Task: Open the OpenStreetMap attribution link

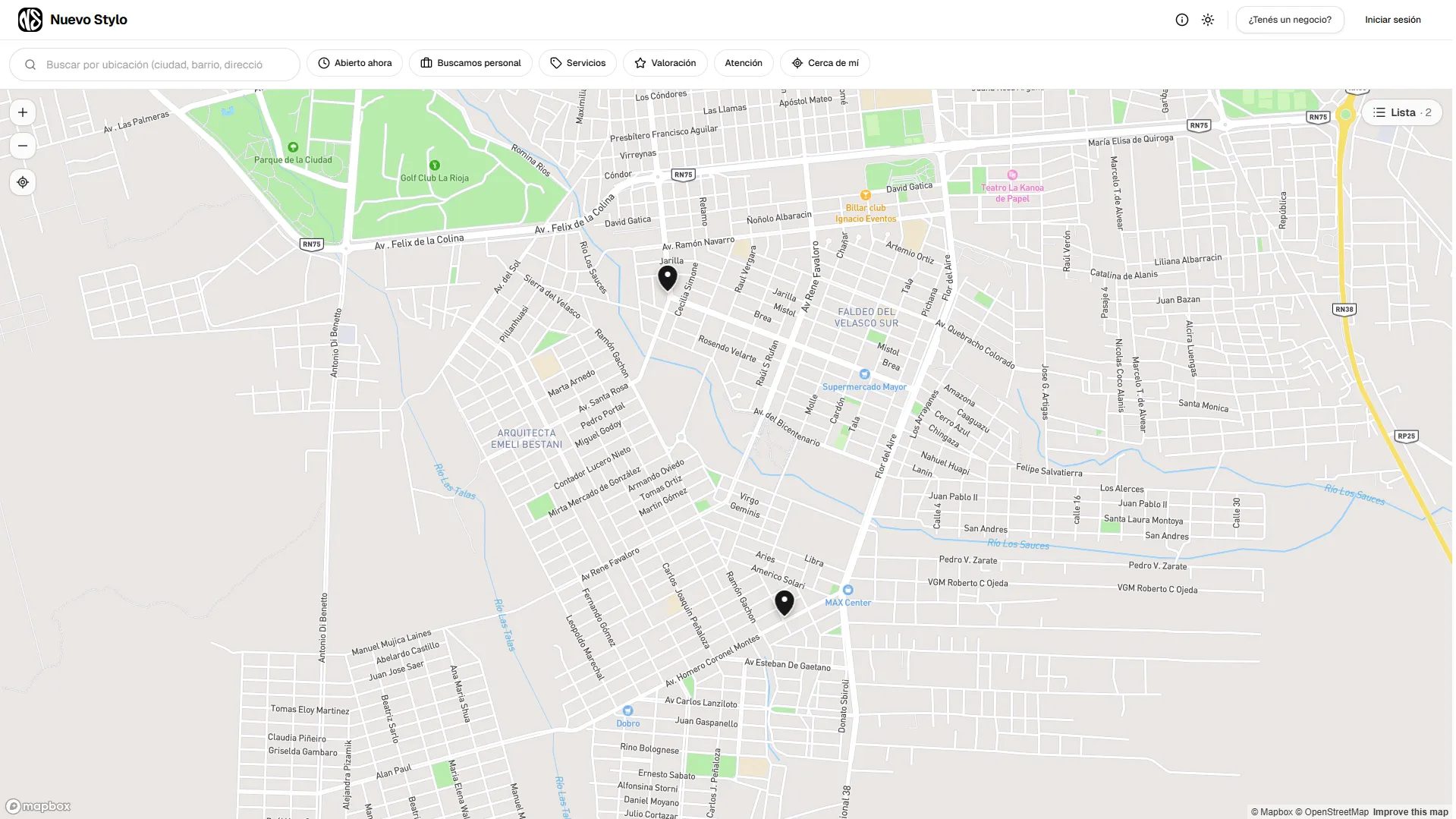Action: (1332, 812)
